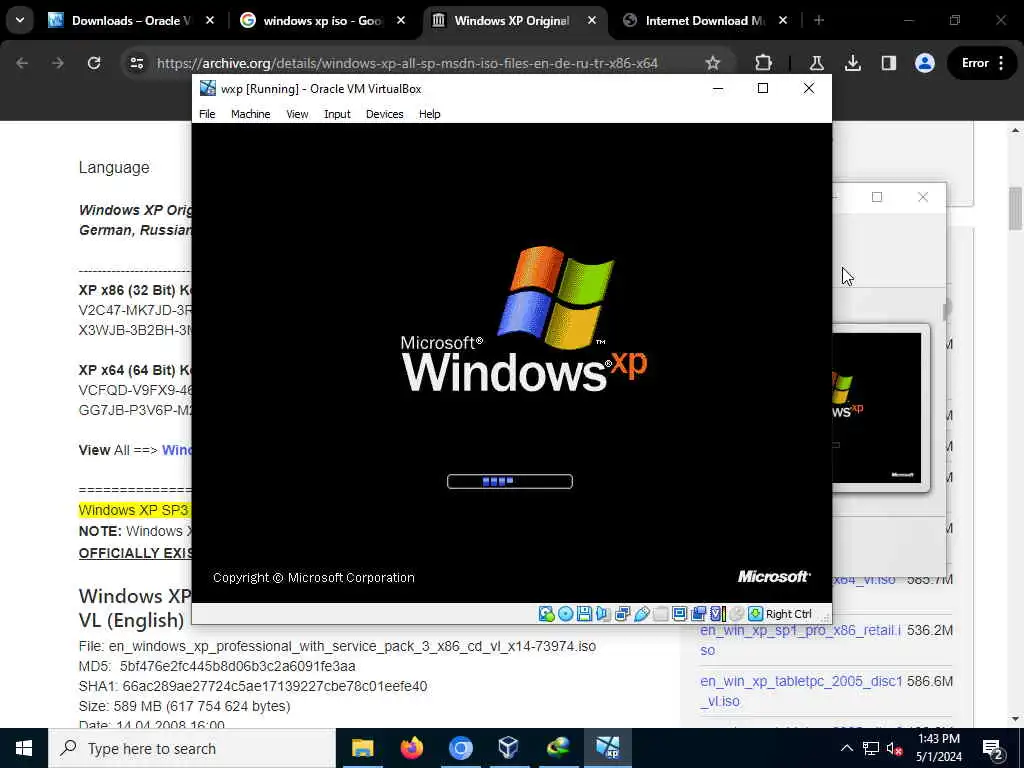
Task: Click the 'Size: 589 MB' line
Action: click(x=184, y=706)
